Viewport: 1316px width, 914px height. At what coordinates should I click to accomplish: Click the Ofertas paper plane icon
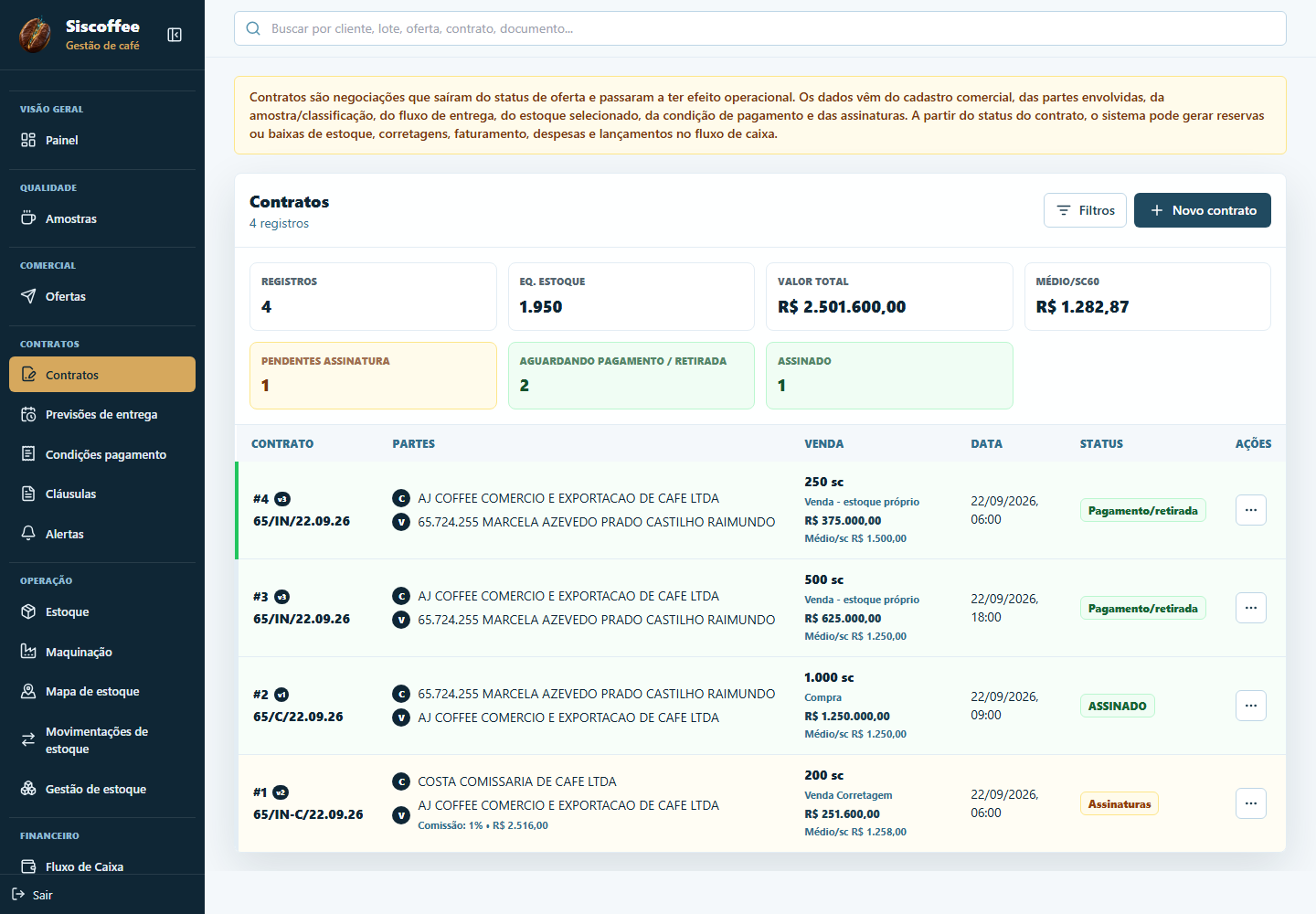click(x=28, y=296)
